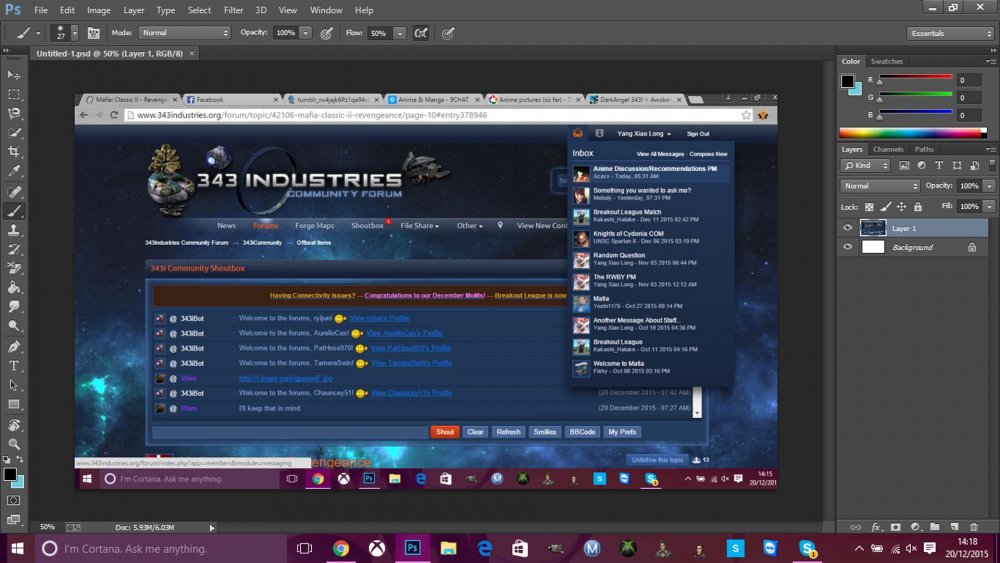Open the Brush panel toggle icon
Viewport: 1000px width, 563px height.
[x=95, y=33]
